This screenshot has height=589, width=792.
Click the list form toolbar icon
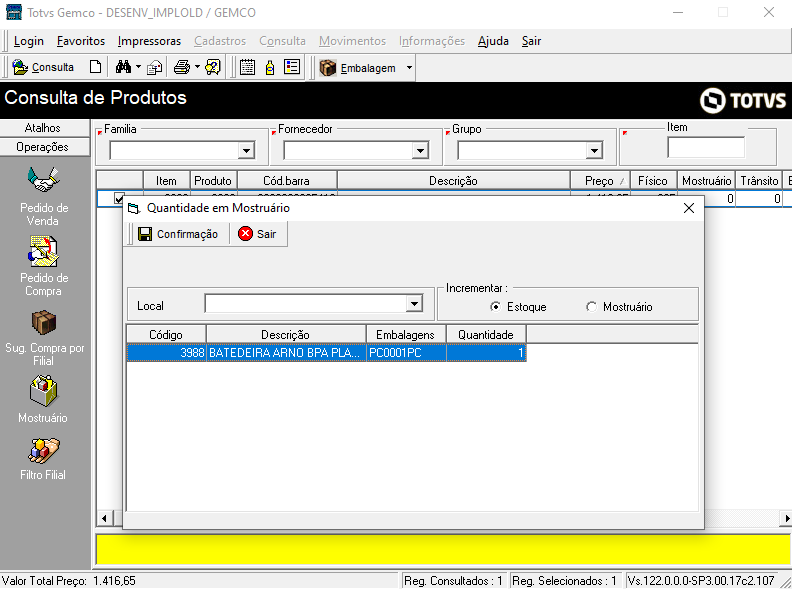[x=292, y=67]
